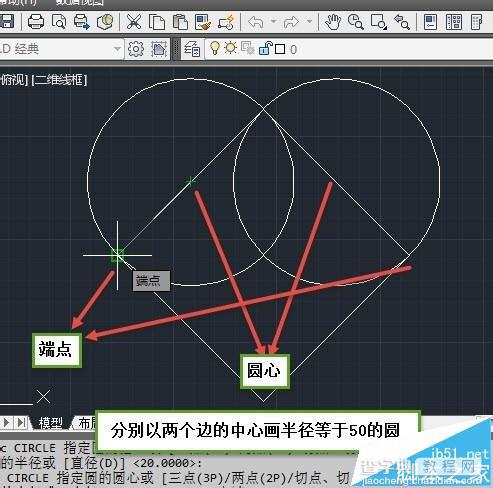Activate the Pan hand tool
493x488 pixels.
pos(333,22)
